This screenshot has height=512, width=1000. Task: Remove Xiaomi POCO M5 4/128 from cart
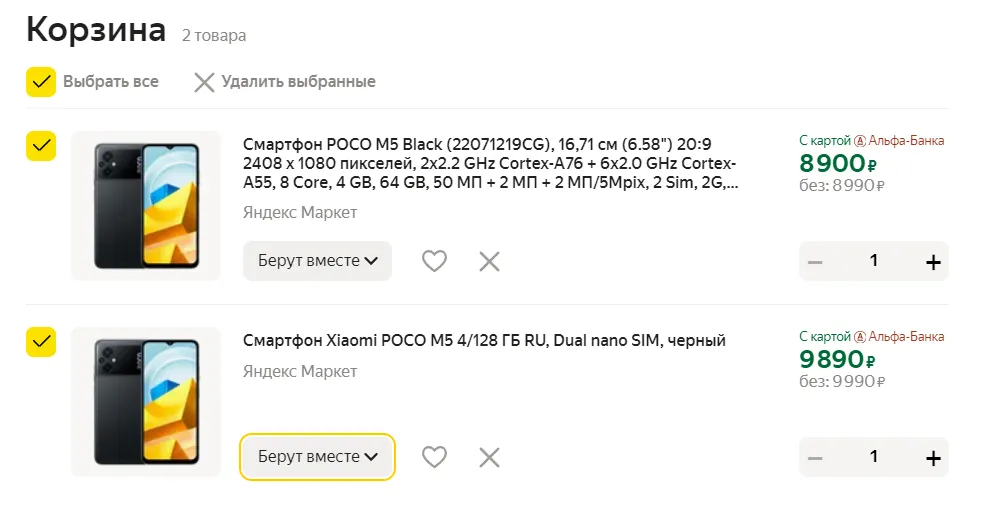coord(489,457)
